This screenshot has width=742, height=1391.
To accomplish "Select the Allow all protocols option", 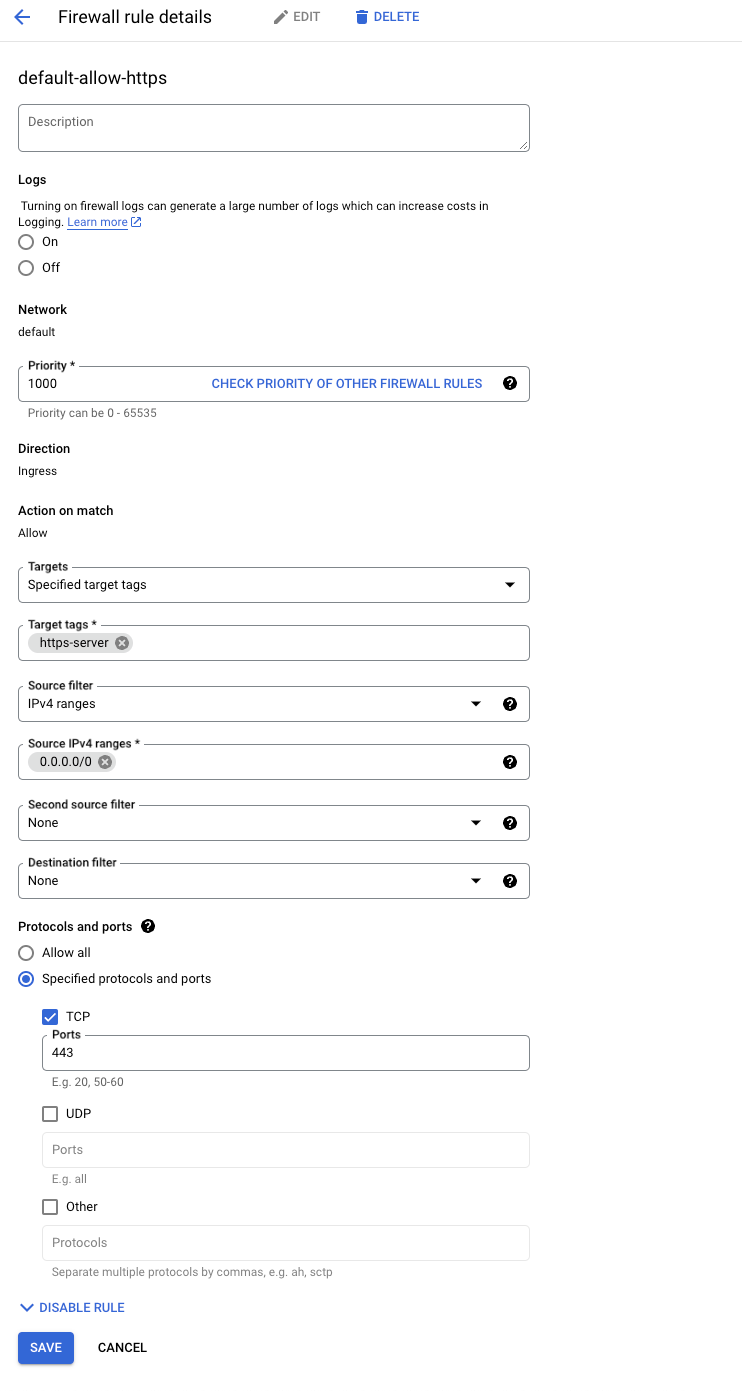I will pos(27,953).
